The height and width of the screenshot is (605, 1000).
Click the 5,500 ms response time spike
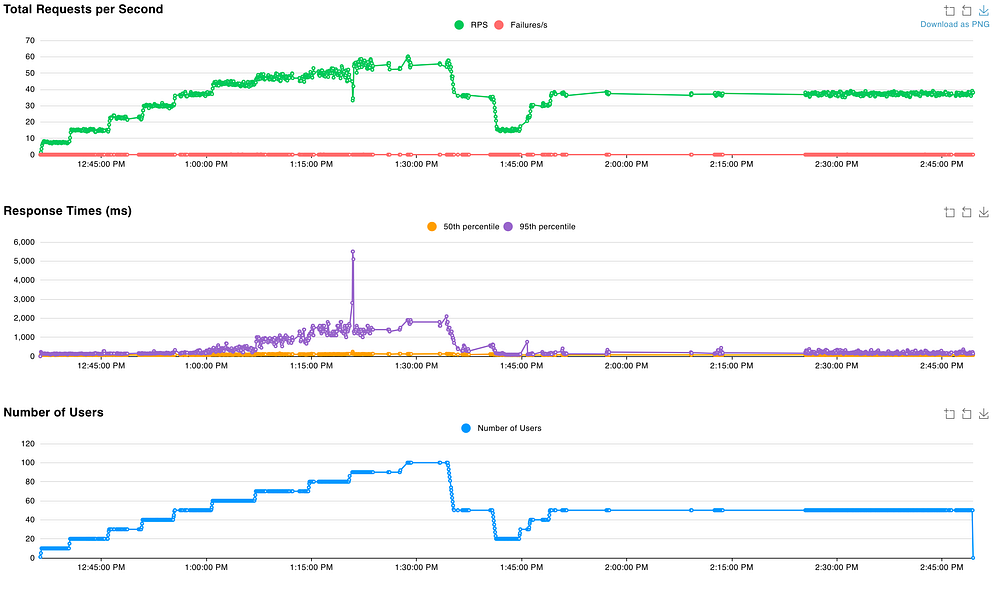[x=353, y=251]
